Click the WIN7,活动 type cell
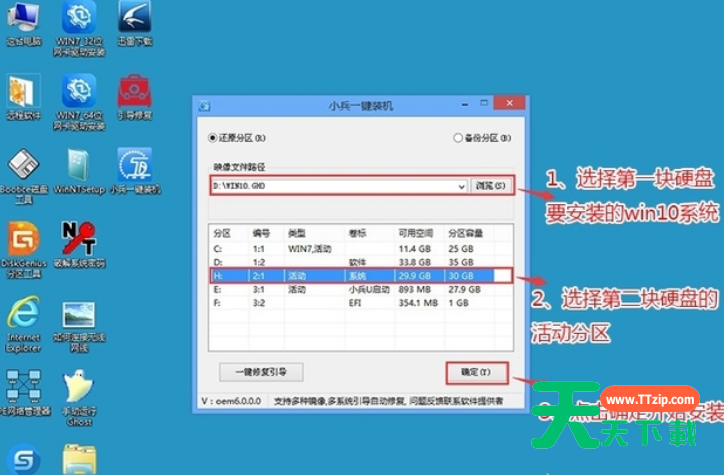The height and width of the screenshot is (475, 724). 310,249
